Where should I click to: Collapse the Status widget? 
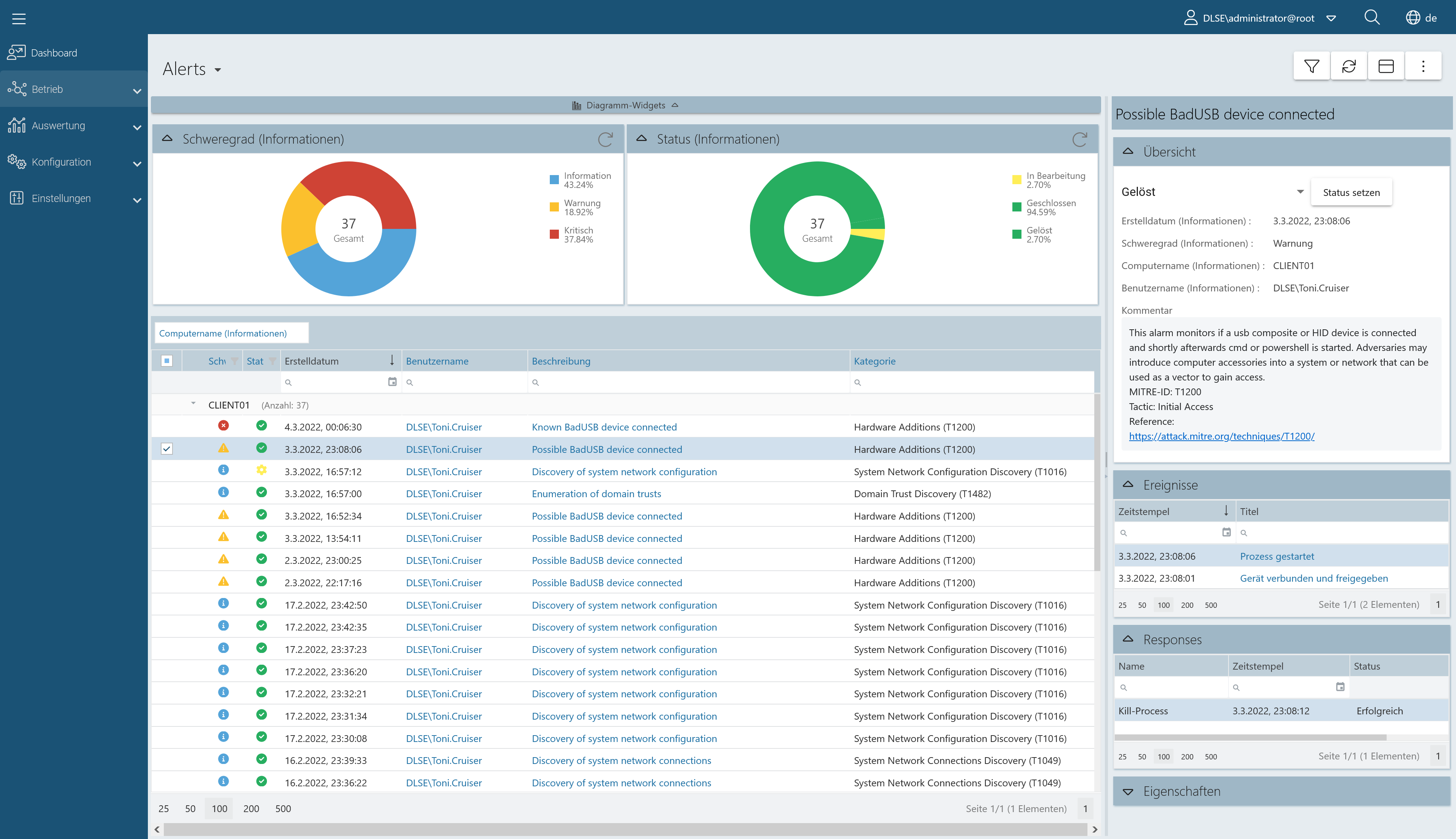(642, 139)
